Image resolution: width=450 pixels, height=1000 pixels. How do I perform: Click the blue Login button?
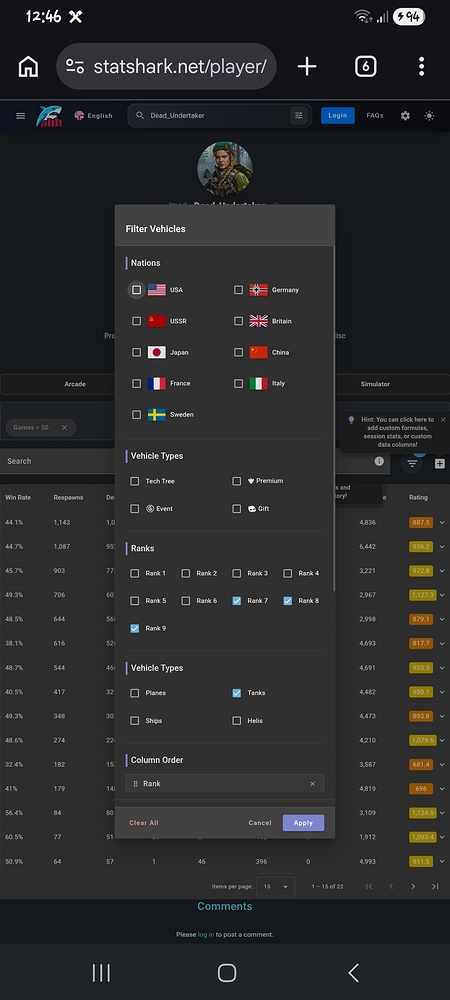click(x=338, y=115)
